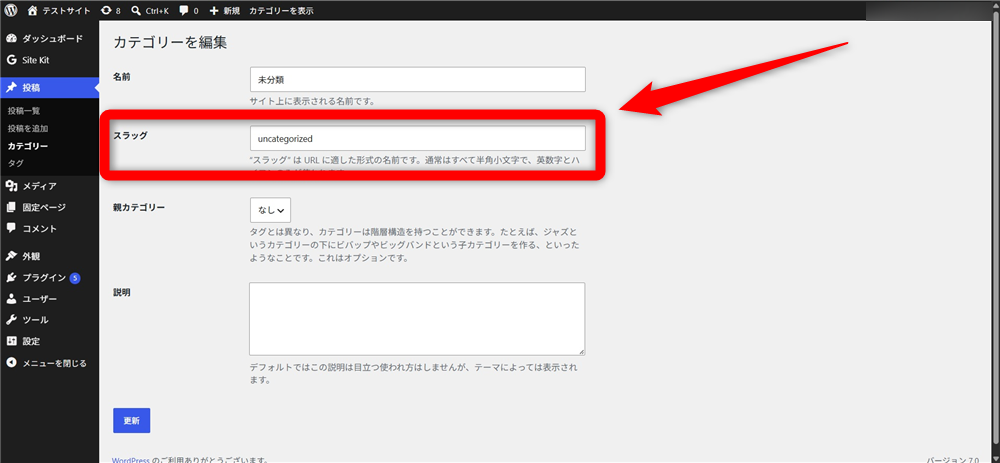Image resolution: width=1000 pixels, height=463 pixels.
Task: Open カテゴリーを表示 in the top bar
Action: (281, 11)
